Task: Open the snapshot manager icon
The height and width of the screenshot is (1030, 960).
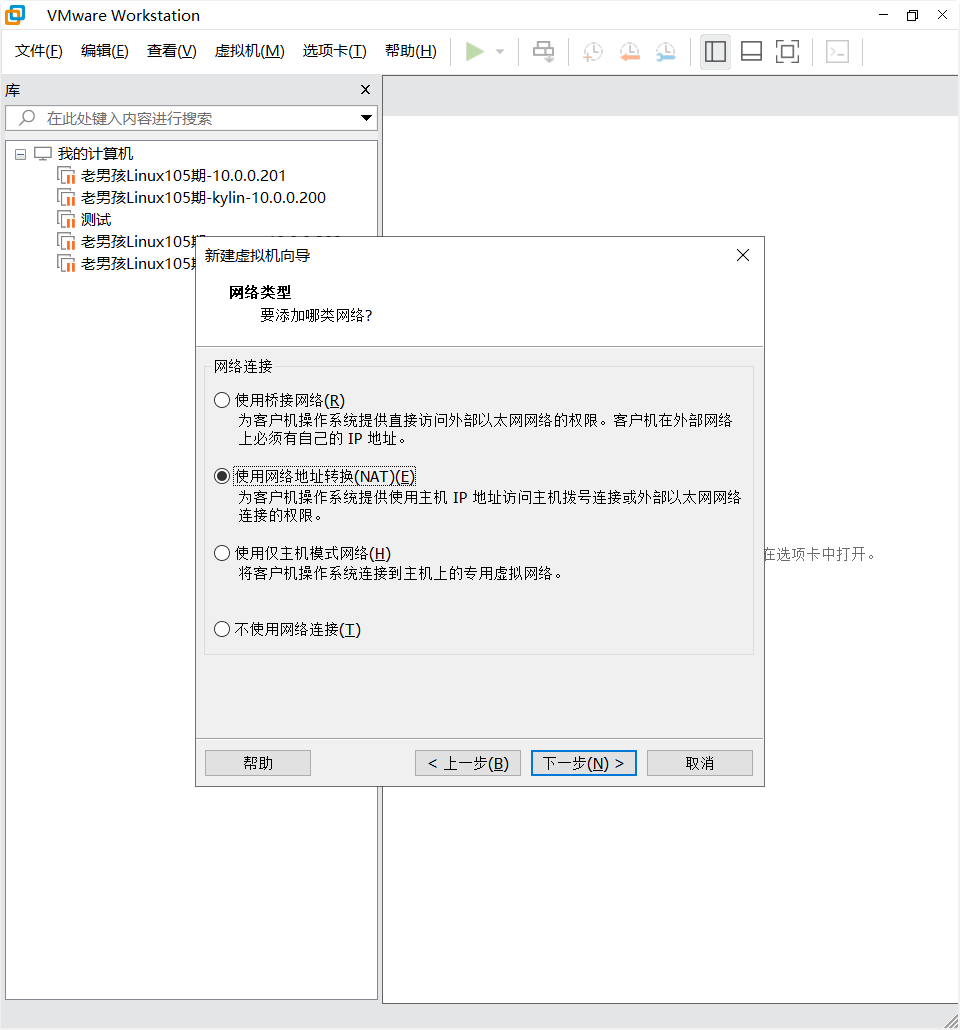Action: coord(666,51)
